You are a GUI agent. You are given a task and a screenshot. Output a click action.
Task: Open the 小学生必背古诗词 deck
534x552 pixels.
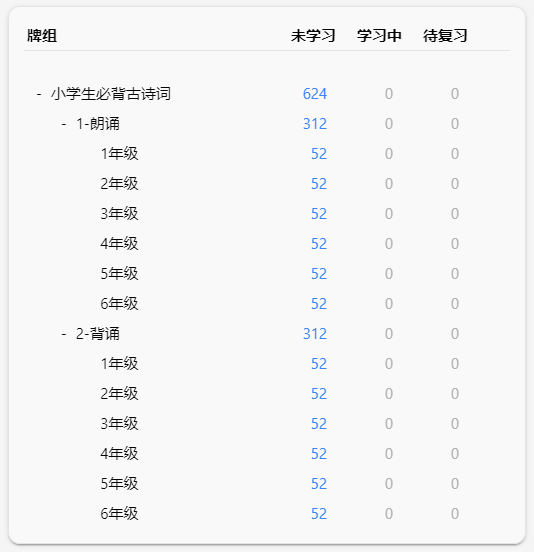pos(111,94)
